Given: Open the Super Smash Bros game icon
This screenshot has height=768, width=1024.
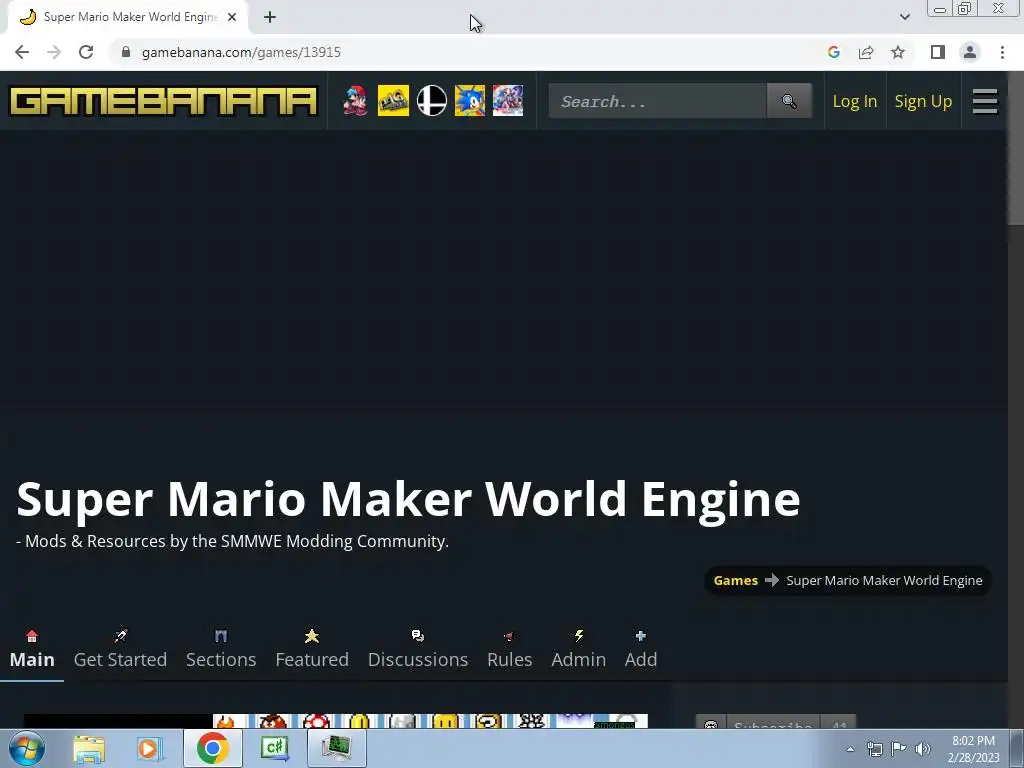Looking at the screenshot, I should point(432,101).
